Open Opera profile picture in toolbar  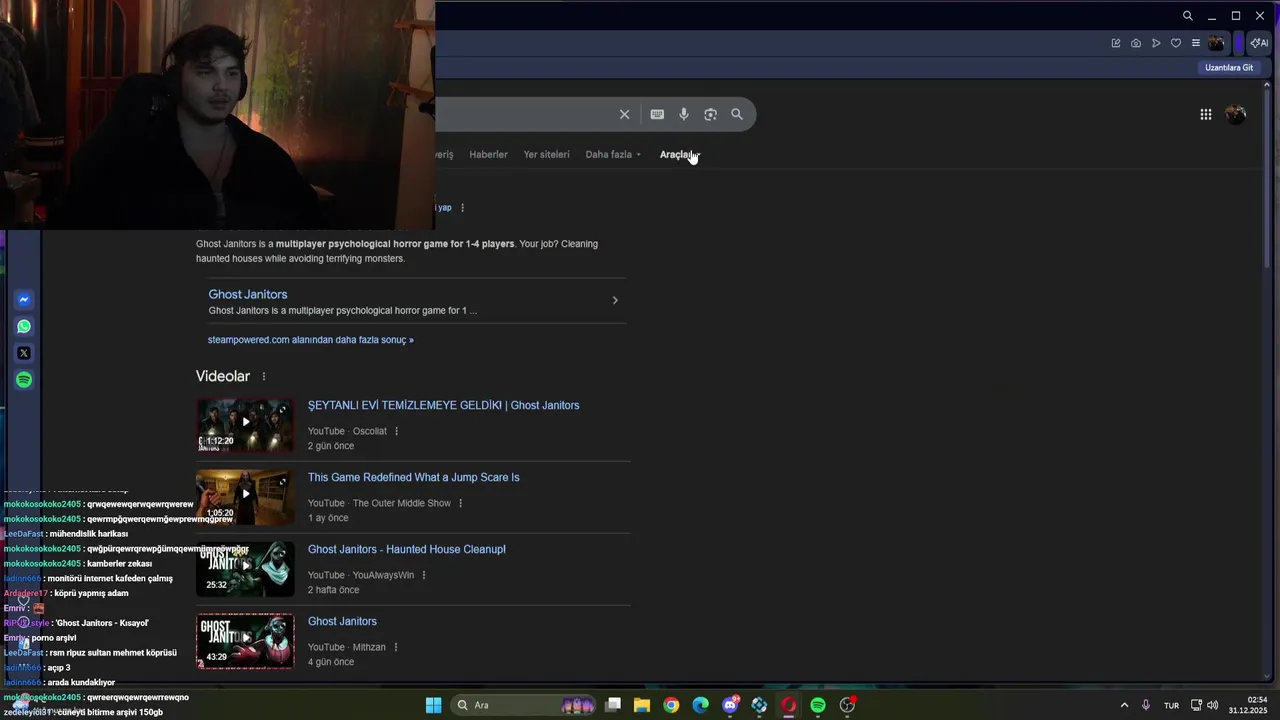(1216, 43)
